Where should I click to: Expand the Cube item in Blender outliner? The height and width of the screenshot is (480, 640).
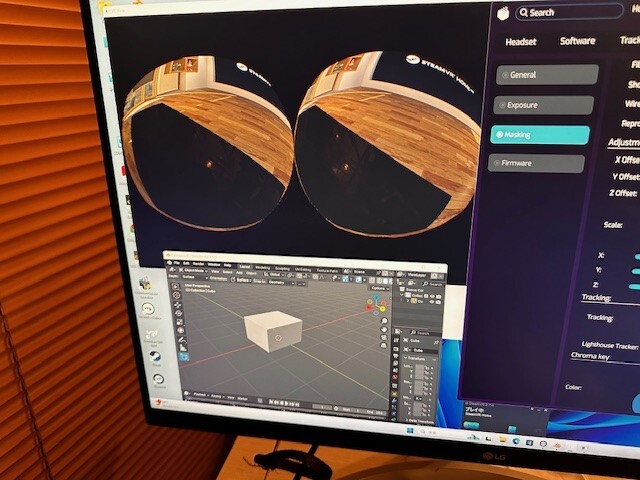[x=408, y=301]
